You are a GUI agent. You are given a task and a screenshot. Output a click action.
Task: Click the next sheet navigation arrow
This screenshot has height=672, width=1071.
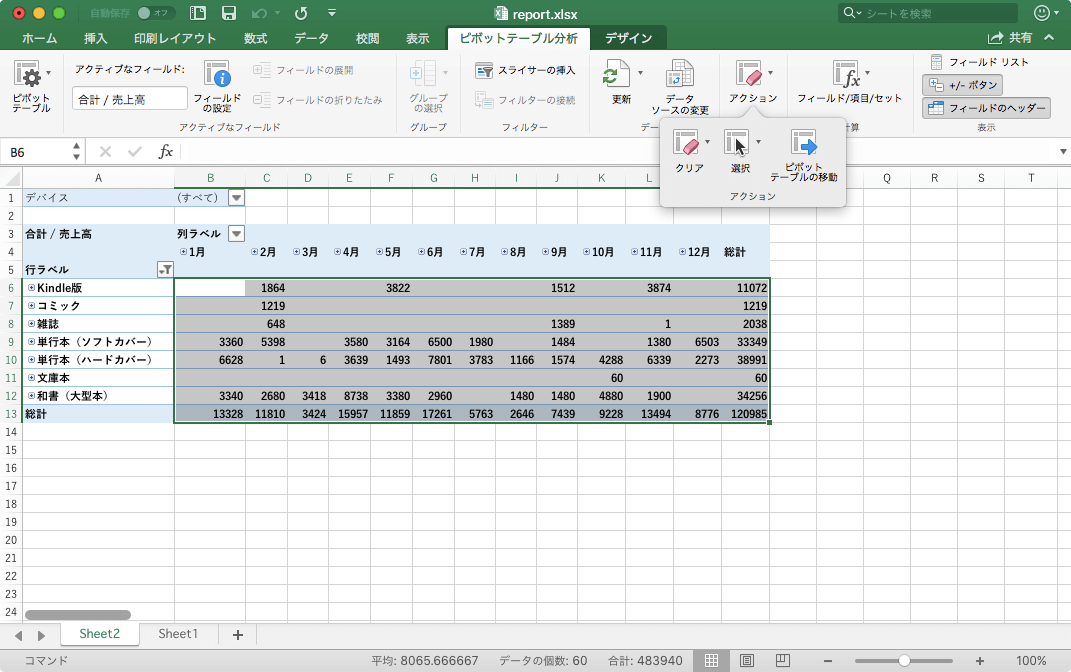click(41, 636)
